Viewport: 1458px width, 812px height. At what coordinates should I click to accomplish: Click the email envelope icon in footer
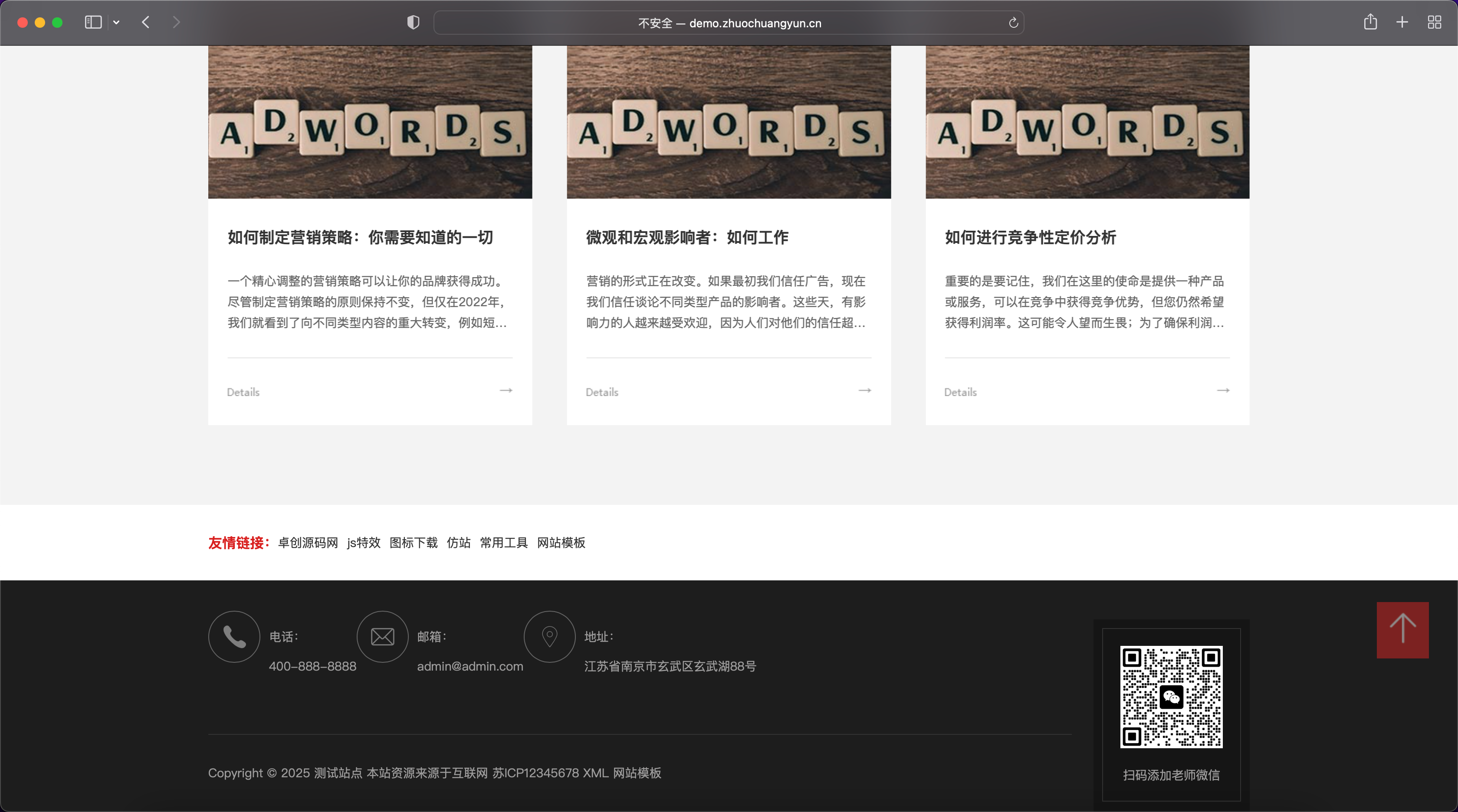point(382,637)
